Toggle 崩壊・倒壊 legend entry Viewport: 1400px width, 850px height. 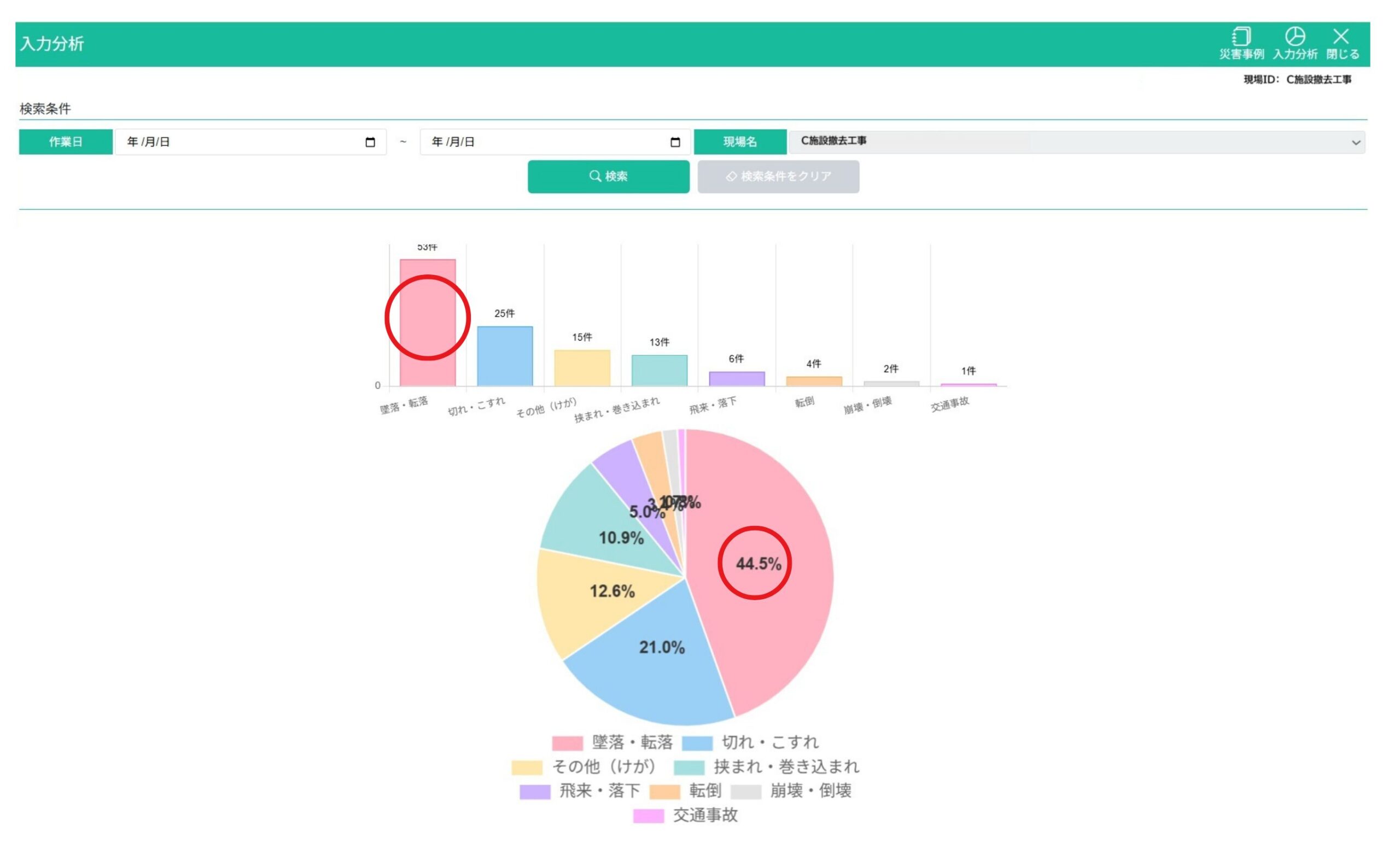pyautogui.click(x=791, y=790)
